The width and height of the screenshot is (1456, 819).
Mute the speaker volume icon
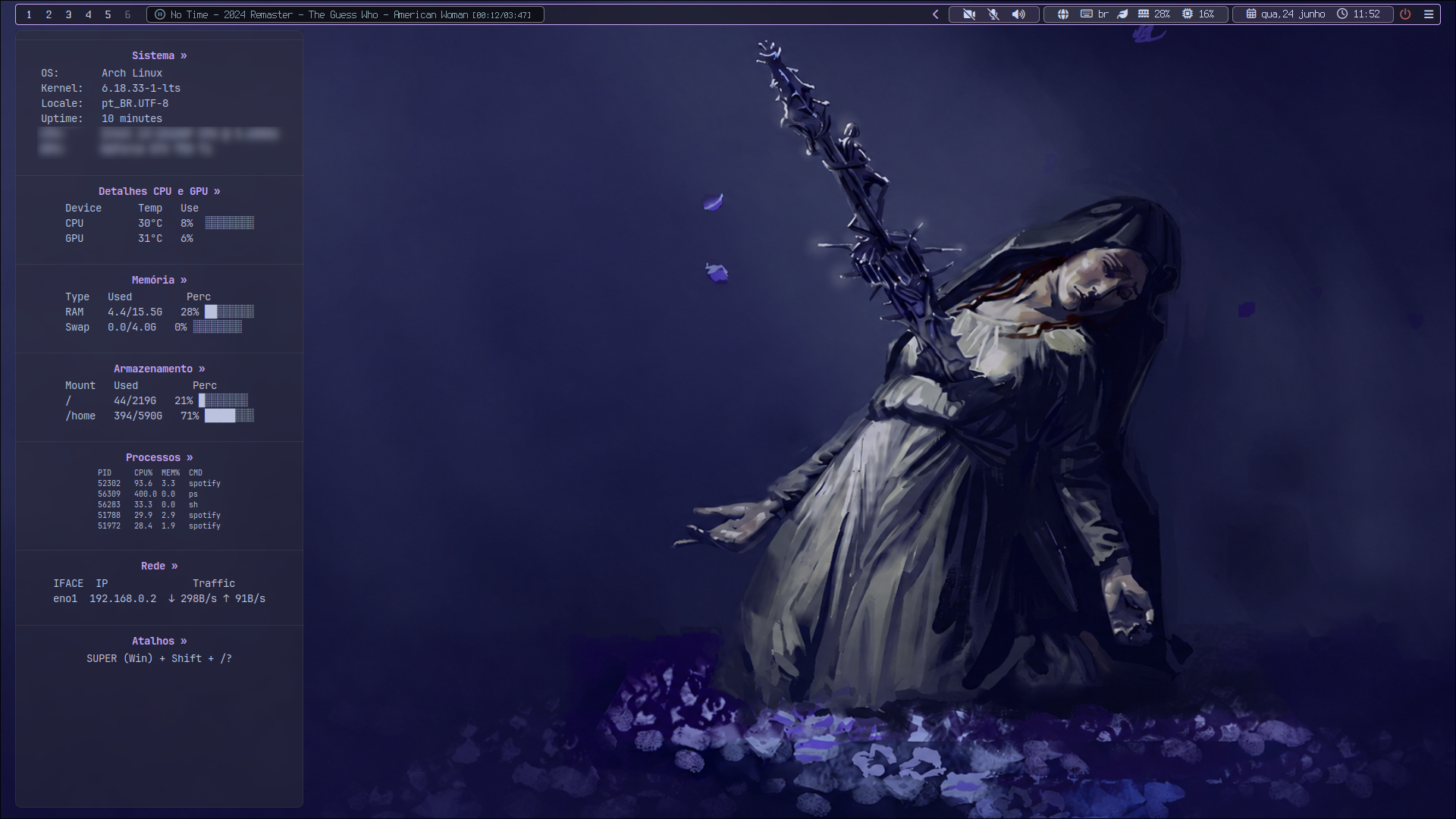(1018, 14)
